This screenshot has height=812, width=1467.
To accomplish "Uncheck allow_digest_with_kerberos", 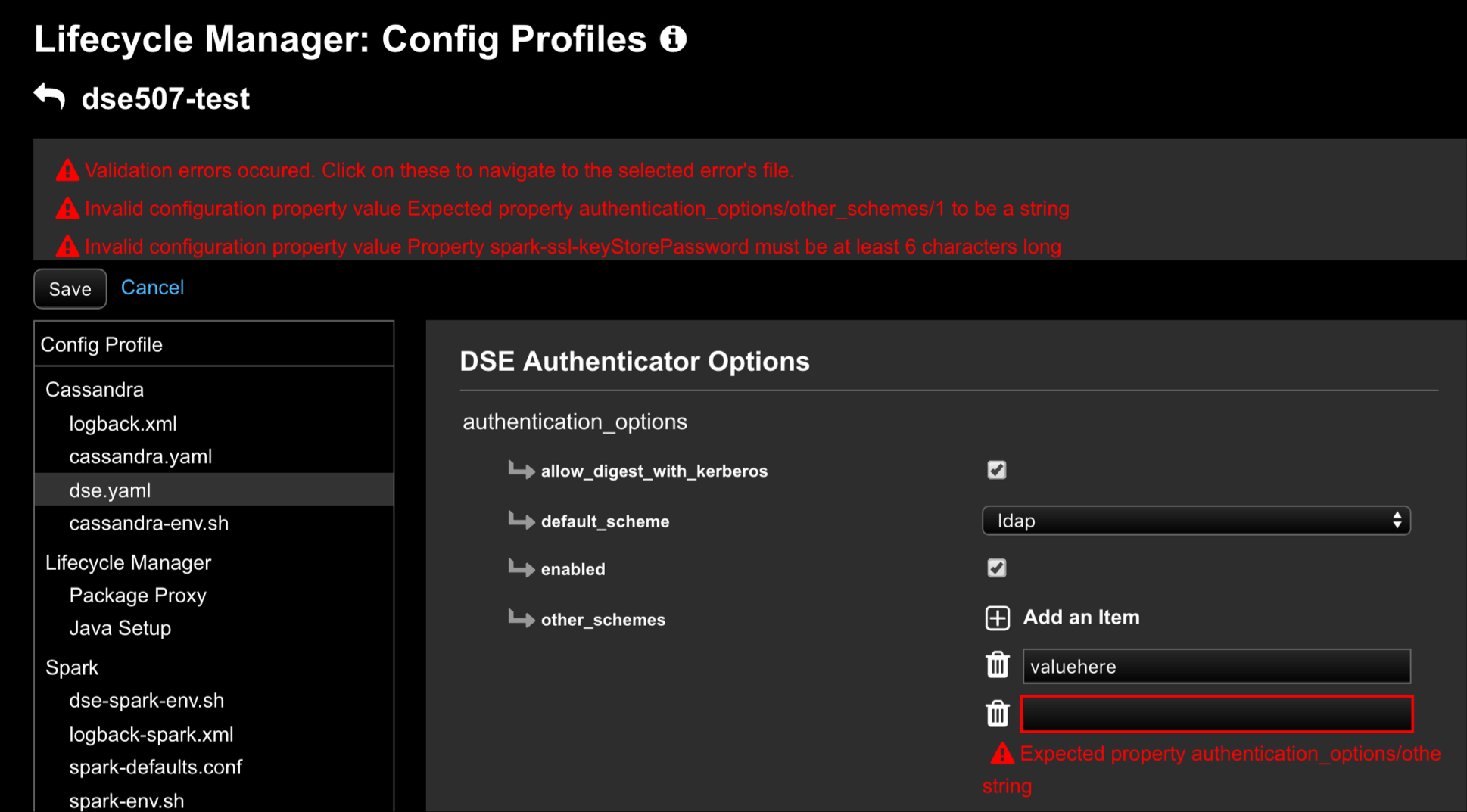I will [x=996, y=470].
